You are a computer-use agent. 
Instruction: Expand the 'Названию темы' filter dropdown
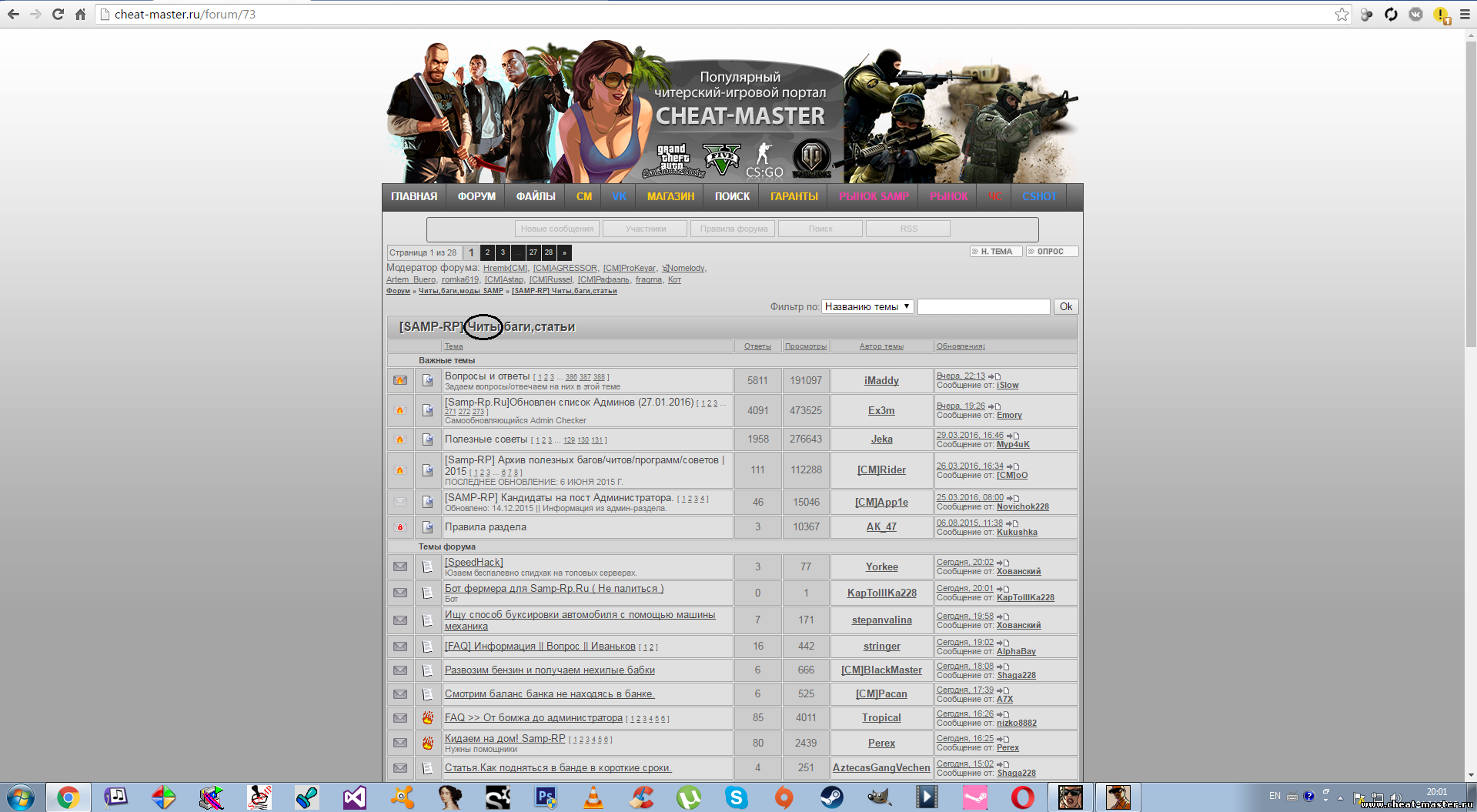coord(867,306)
